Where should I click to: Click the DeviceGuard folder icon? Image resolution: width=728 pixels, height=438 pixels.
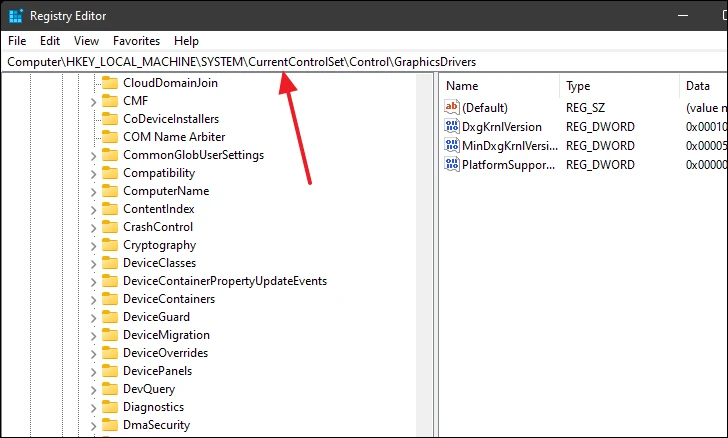coord(110,317)
